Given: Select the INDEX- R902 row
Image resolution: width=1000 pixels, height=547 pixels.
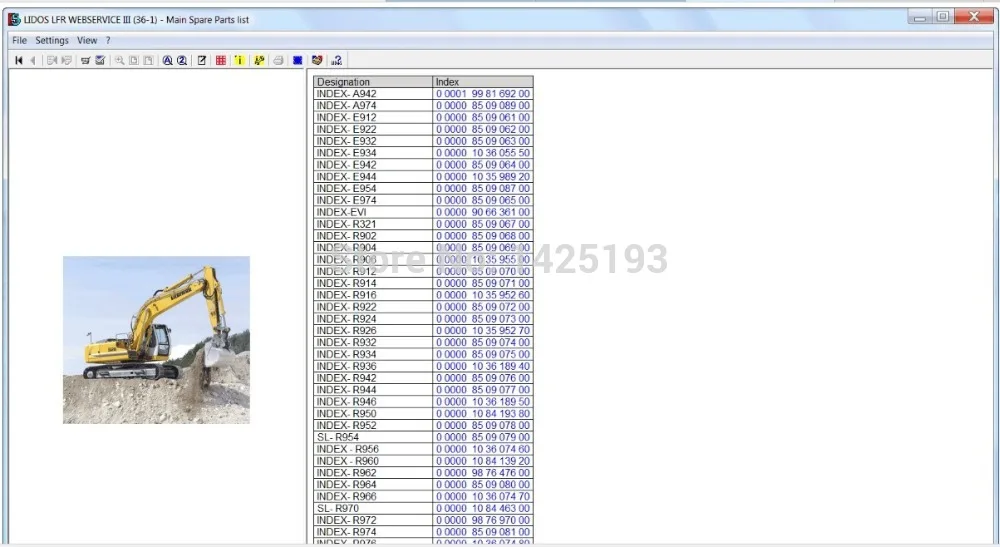Looking at the screenshot, I should pos(423,236).
